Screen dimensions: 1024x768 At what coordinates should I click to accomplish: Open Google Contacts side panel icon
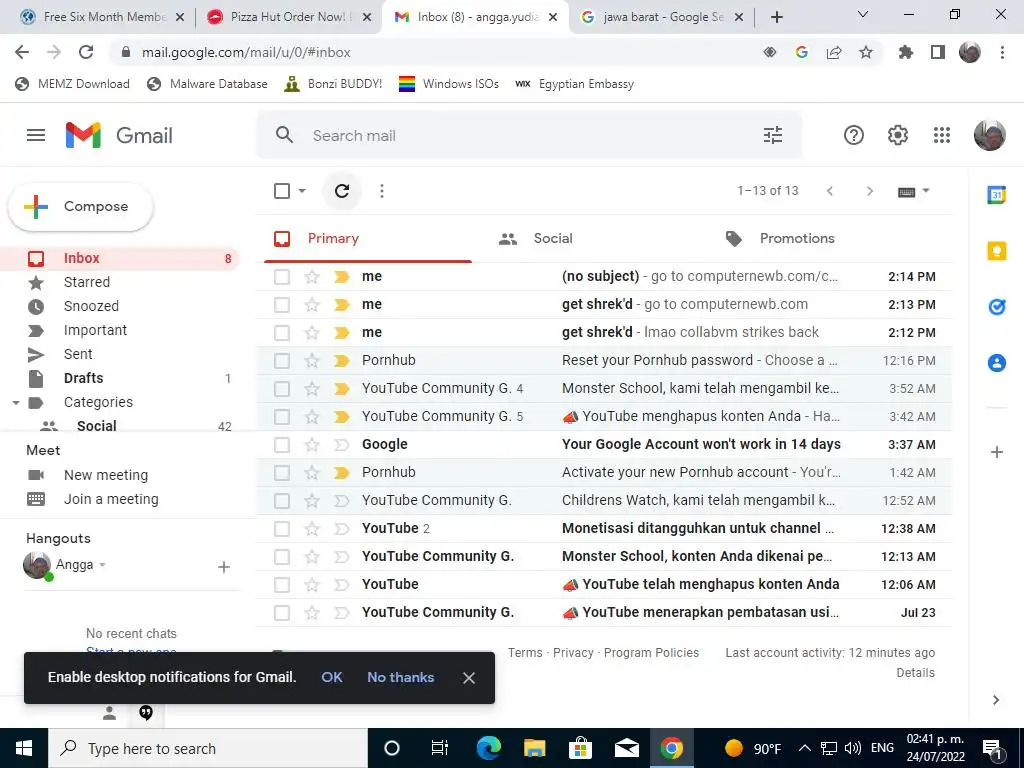(997, 362)
